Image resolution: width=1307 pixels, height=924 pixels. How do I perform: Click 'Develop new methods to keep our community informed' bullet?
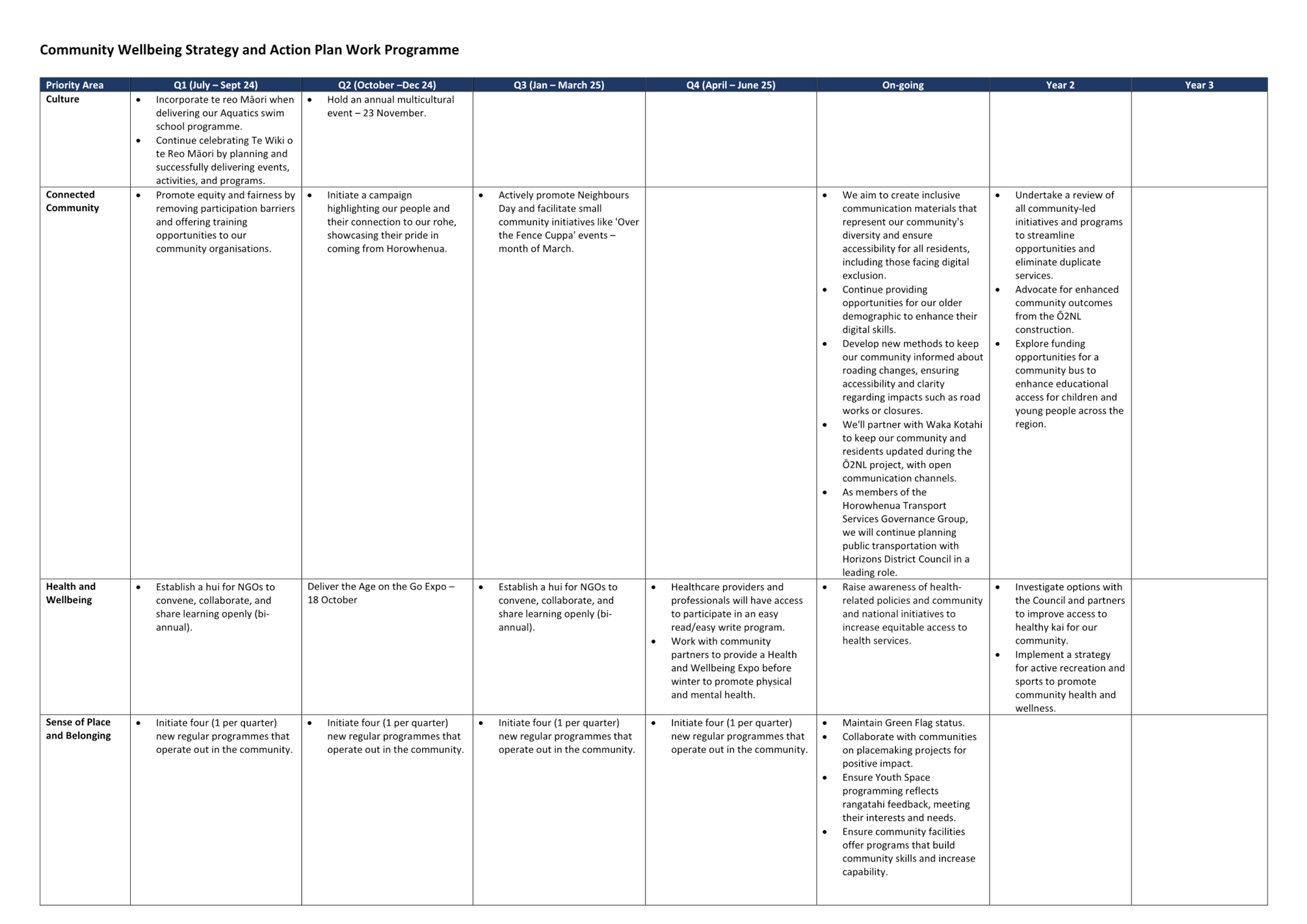(x=912, y=377)
